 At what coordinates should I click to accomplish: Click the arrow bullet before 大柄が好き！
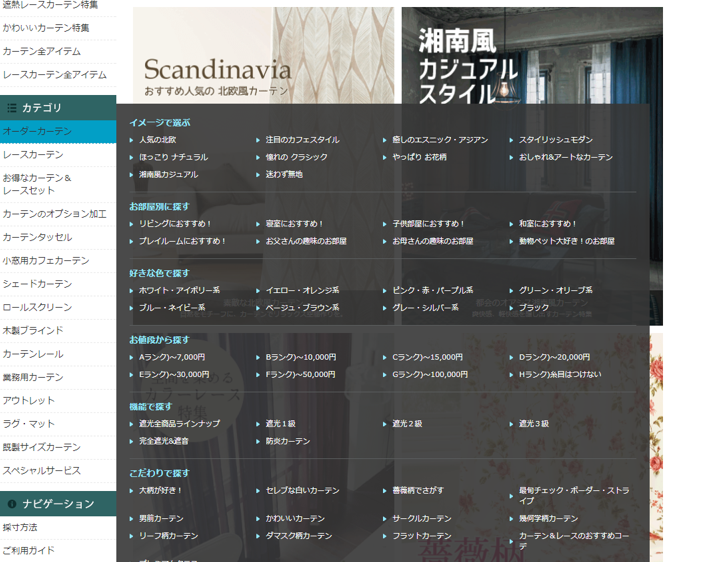132,491
